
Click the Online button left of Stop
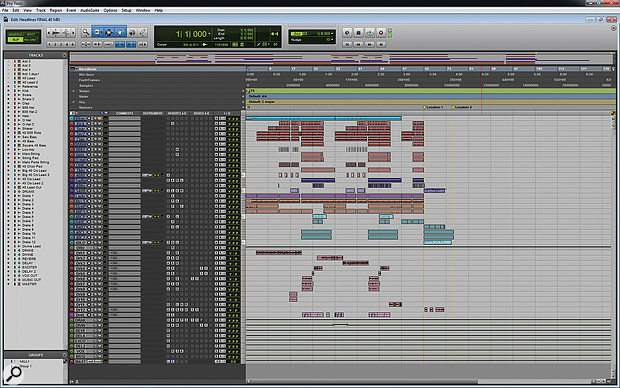[347, 33]
